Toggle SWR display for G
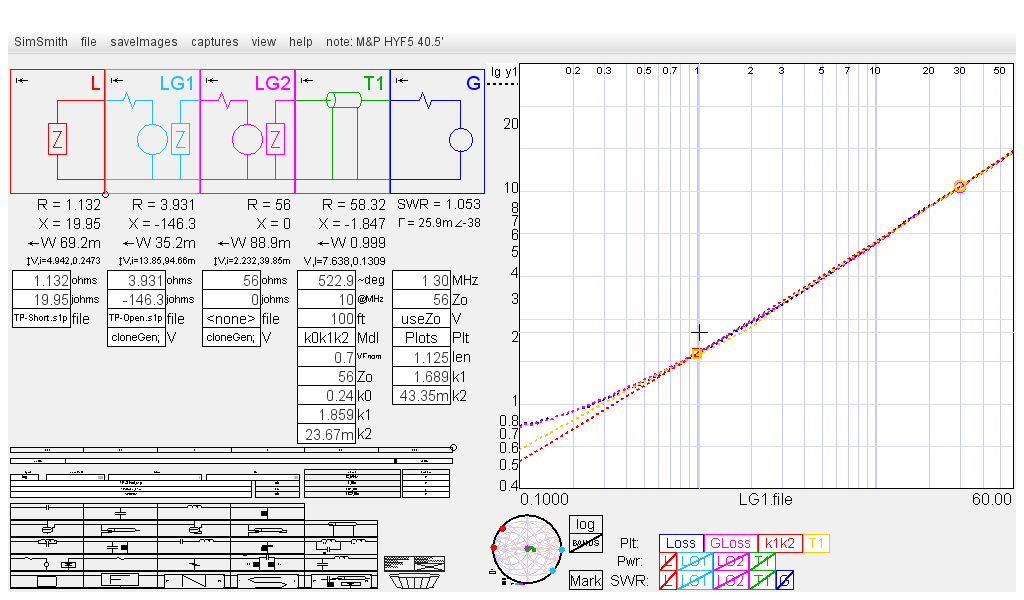1024x600 pixels. coord(785,580)
